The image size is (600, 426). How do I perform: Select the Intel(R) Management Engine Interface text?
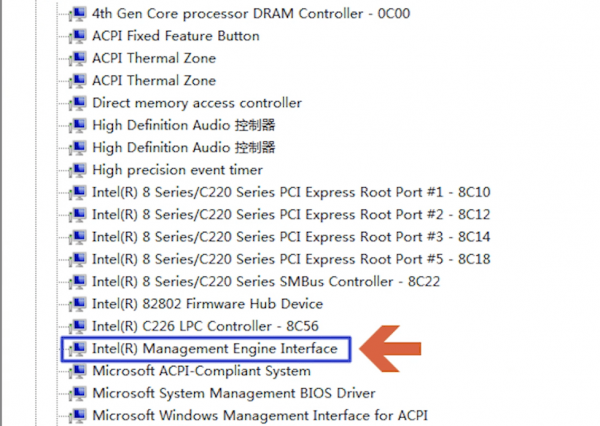[x=215, y=349]
